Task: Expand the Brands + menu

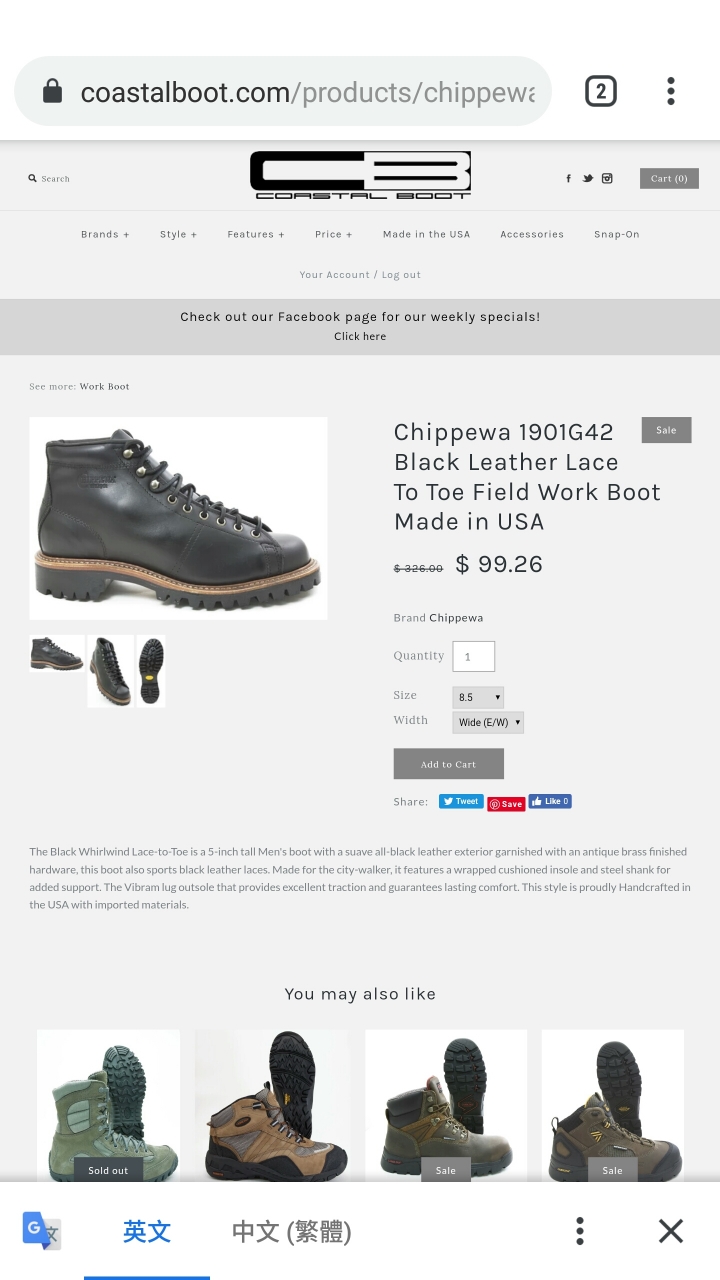Action: [105, 235]
